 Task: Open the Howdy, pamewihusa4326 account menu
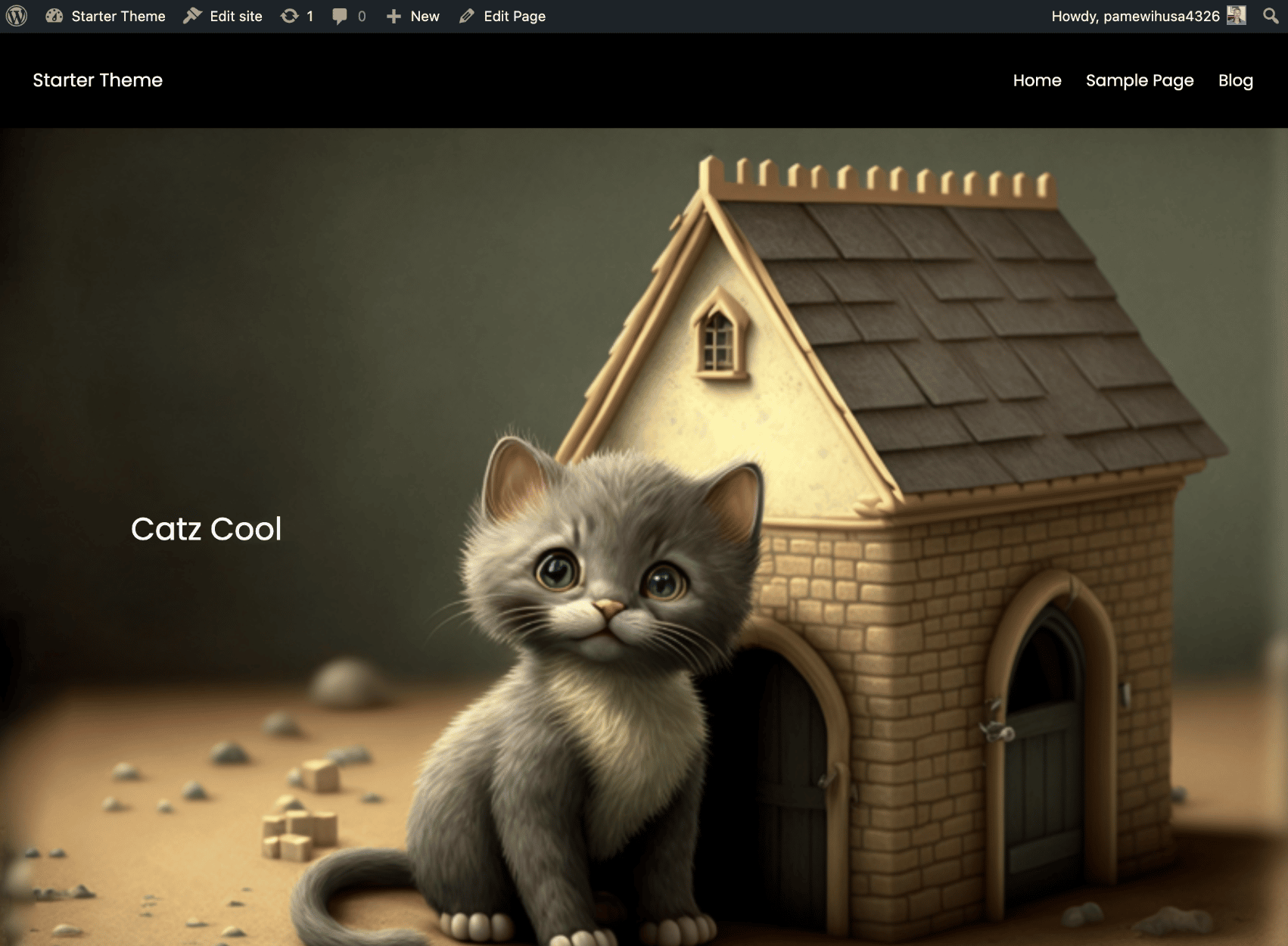pos(1135,16)
